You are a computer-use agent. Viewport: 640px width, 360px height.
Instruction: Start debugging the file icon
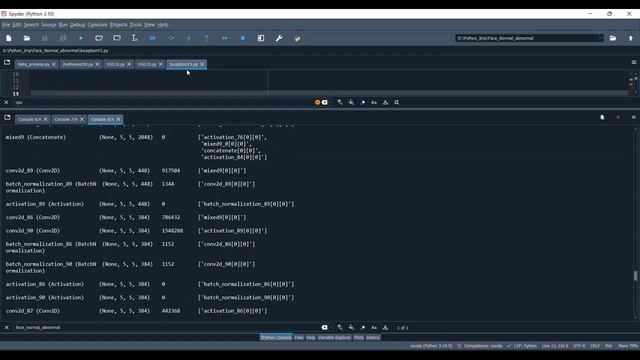coord(153,38)
